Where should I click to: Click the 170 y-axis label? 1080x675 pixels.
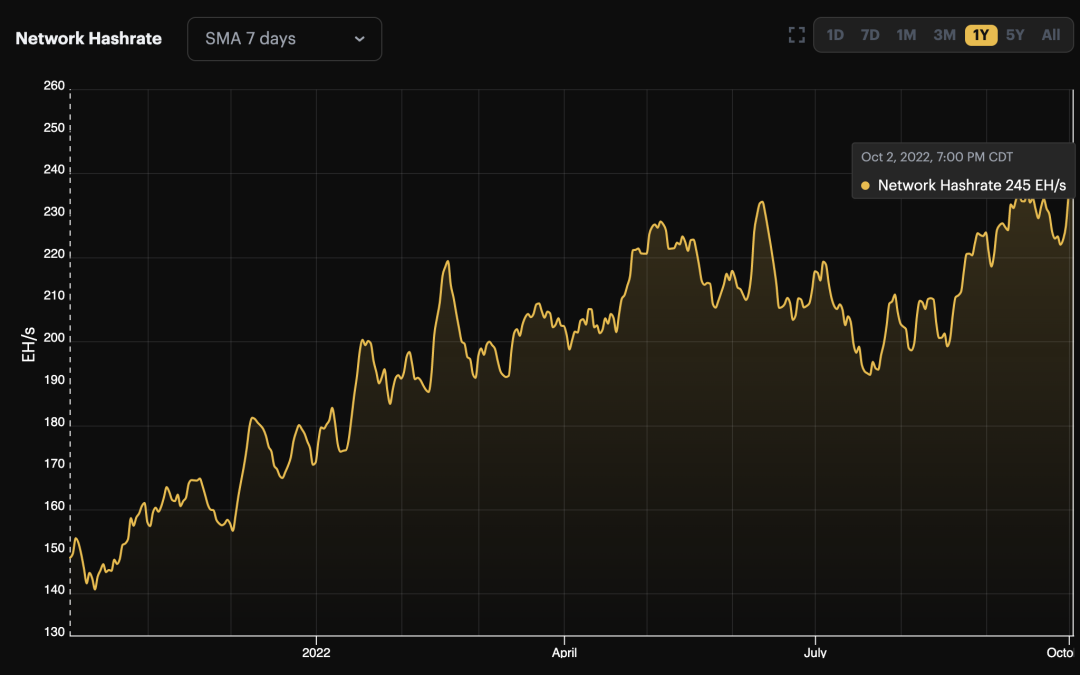[54, 464]
